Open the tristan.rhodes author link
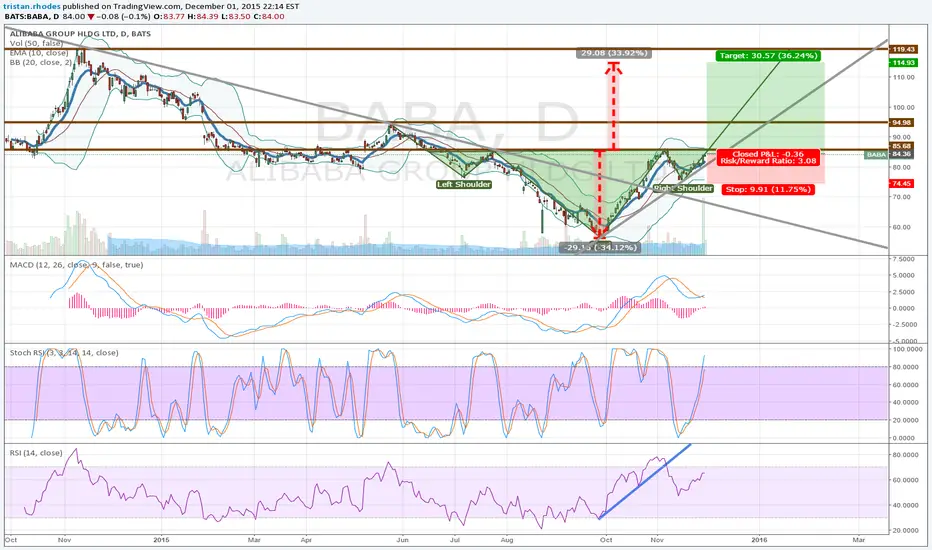This screenshot has width=932, height=550. click(32, 7)
